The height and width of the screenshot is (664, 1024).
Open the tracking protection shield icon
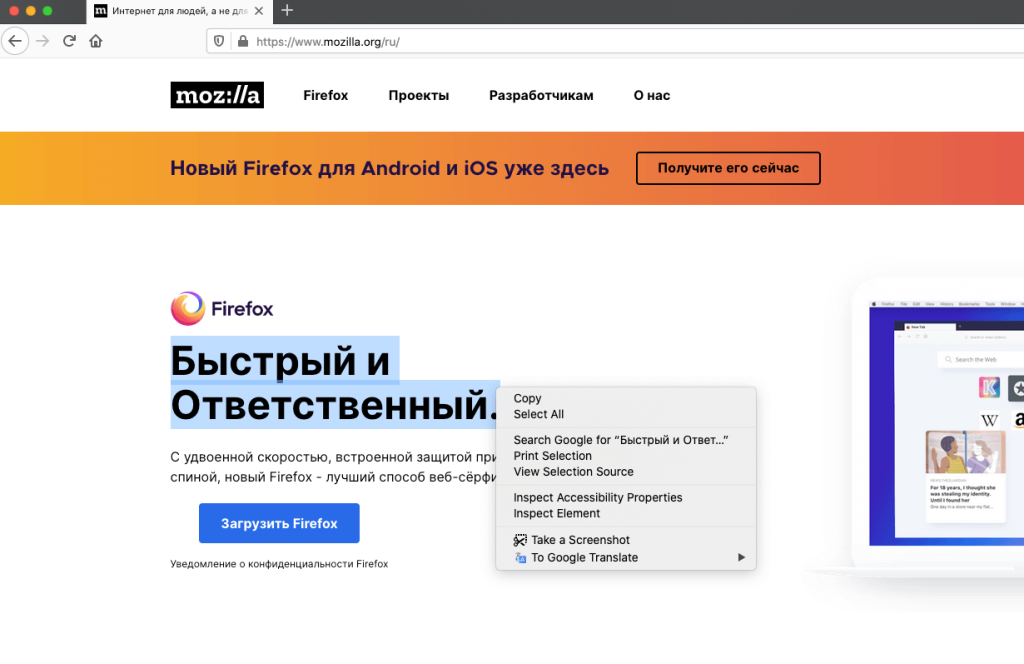219,41
